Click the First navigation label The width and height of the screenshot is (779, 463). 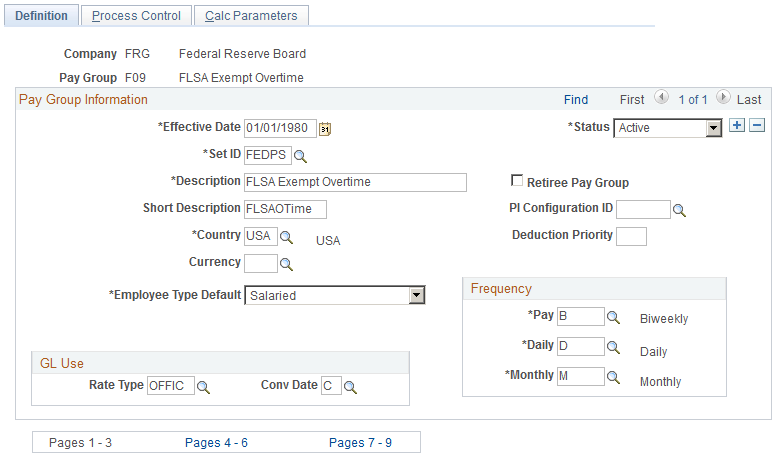click(x=631, y=100)
